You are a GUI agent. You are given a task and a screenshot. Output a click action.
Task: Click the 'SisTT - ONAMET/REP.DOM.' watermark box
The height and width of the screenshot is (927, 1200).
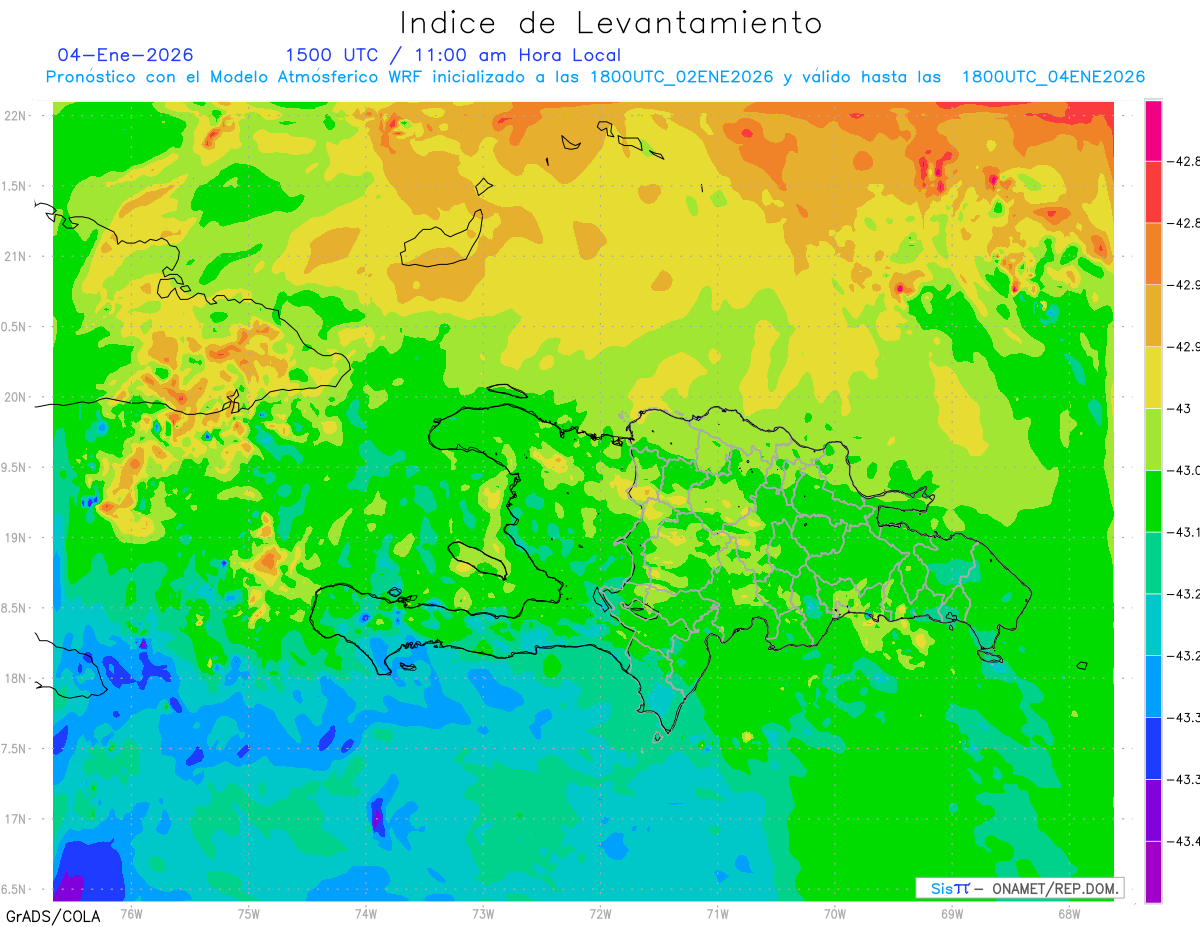(1019, 888)
